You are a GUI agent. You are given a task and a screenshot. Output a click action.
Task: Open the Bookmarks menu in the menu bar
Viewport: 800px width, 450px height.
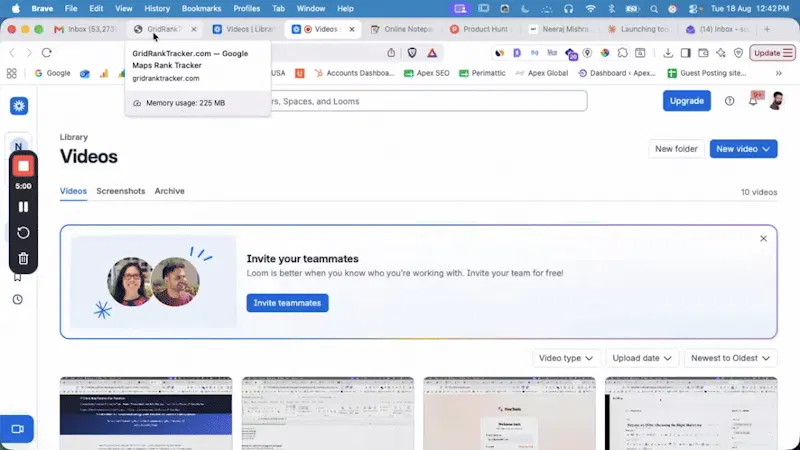202,9
